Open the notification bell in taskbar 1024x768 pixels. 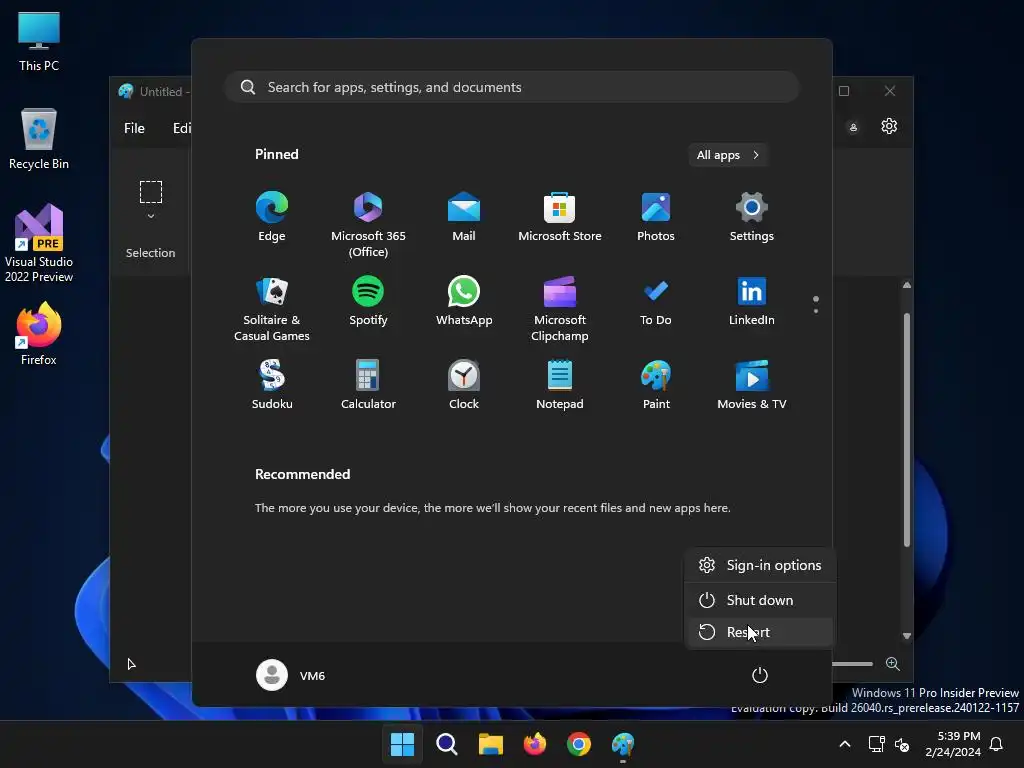tap(996, 744)
